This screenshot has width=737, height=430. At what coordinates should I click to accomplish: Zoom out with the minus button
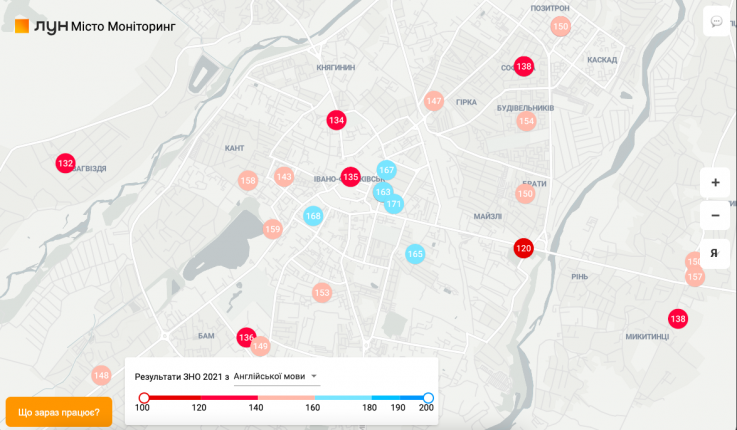click(x=715, y=216)
